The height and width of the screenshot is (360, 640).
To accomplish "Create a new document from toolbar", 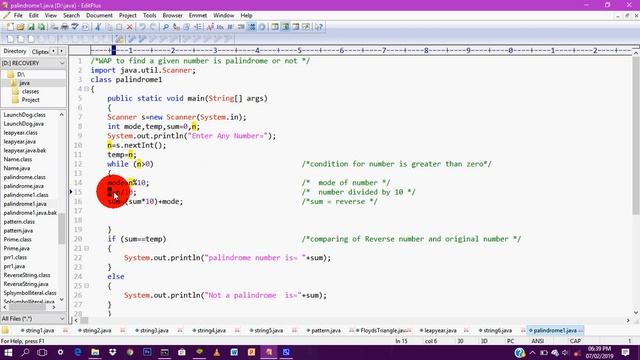I will (10, 27).
